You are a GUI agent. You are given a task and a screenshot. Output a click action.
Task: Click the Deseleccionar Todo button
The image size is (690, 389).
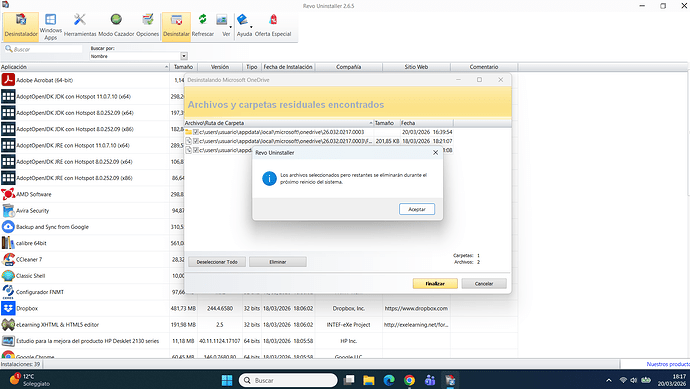pos(217,262)
